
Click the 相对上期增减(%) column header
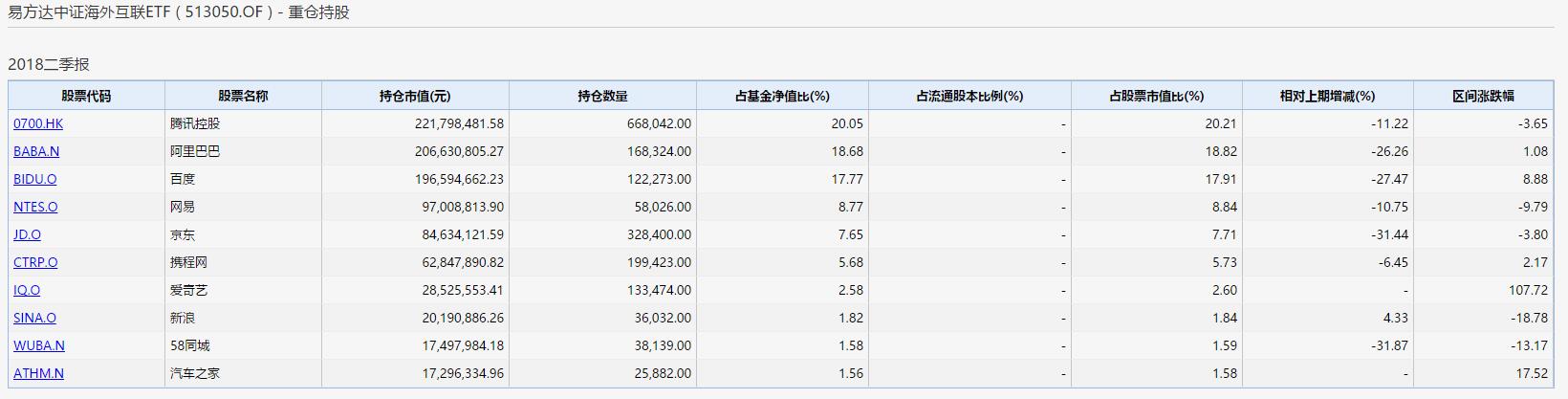pyautogui.click(x=1328, y=96)
